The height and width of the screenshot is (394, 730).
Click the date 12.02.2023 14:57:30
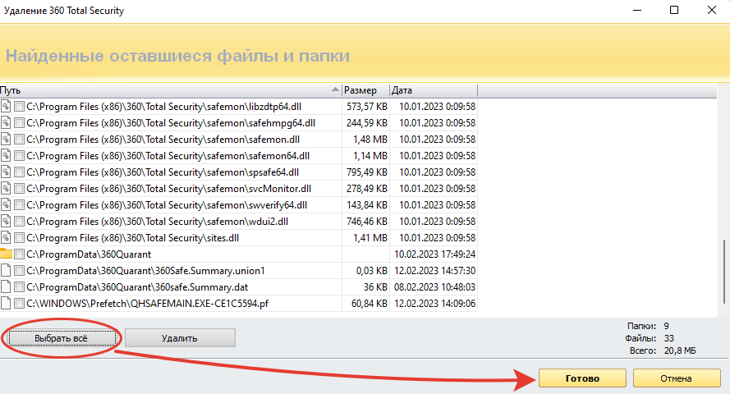435,271
